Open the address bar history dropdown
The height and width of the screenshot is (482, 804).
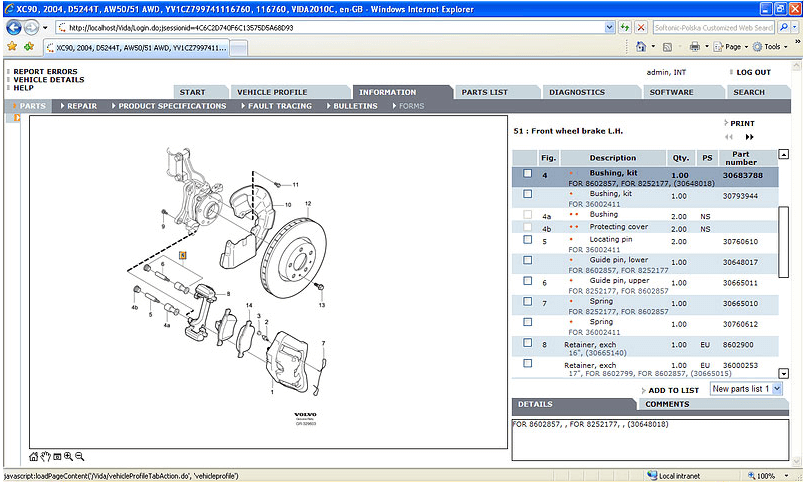coord(609,27)
